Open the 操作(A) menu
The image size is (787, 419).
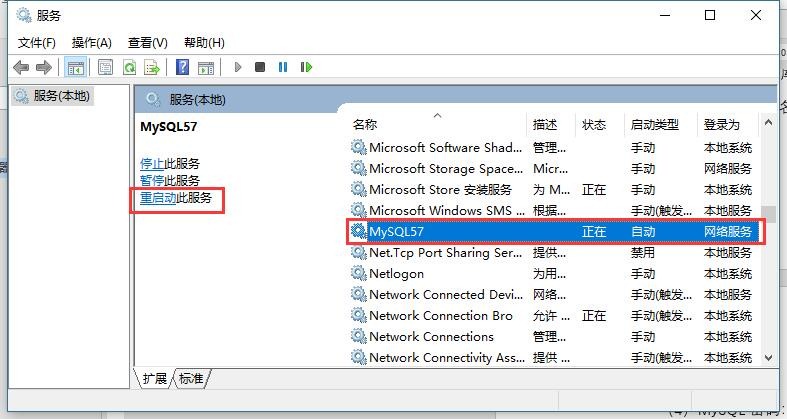point(91,42)
